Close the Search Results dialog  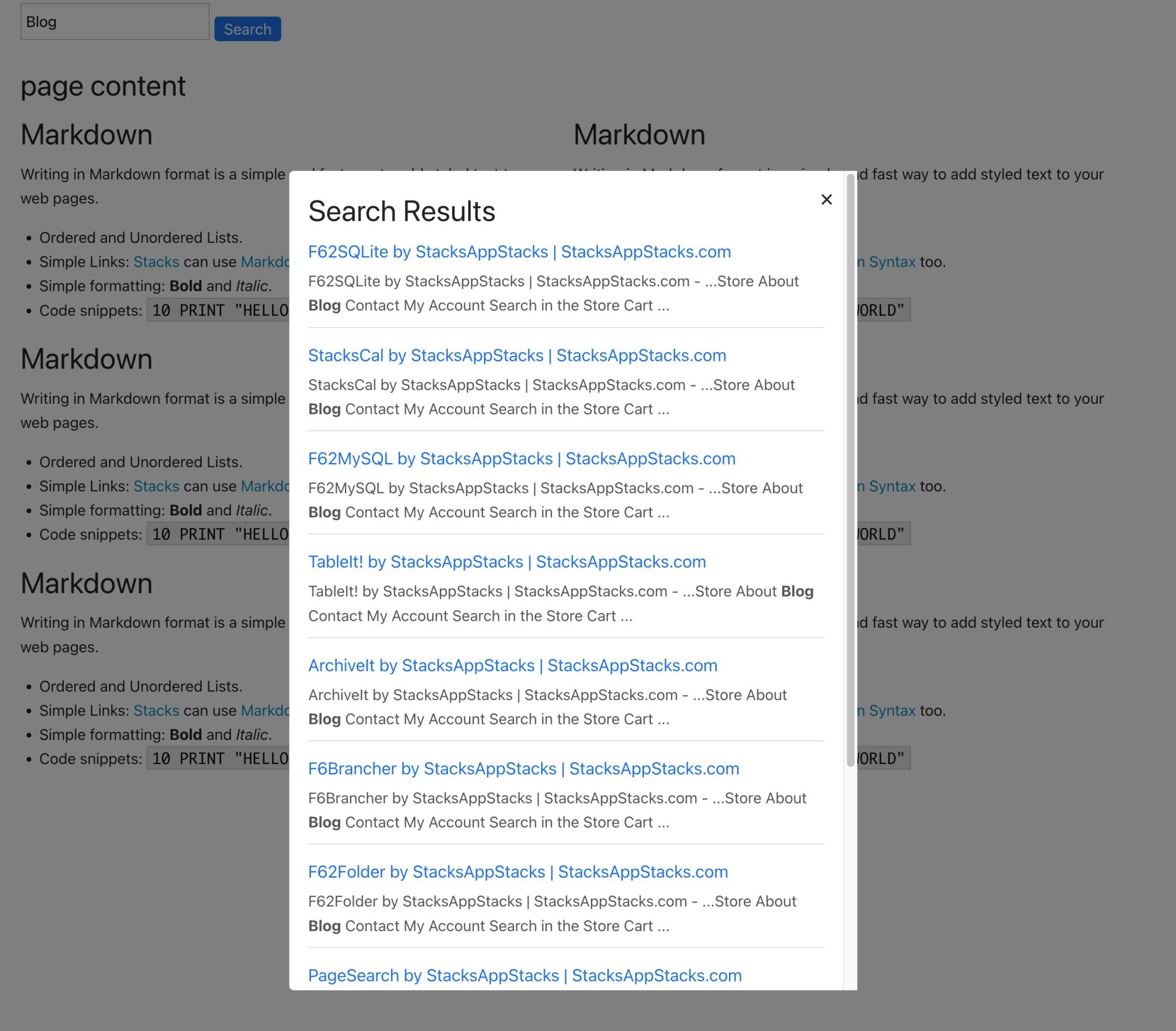pos(826,200)
